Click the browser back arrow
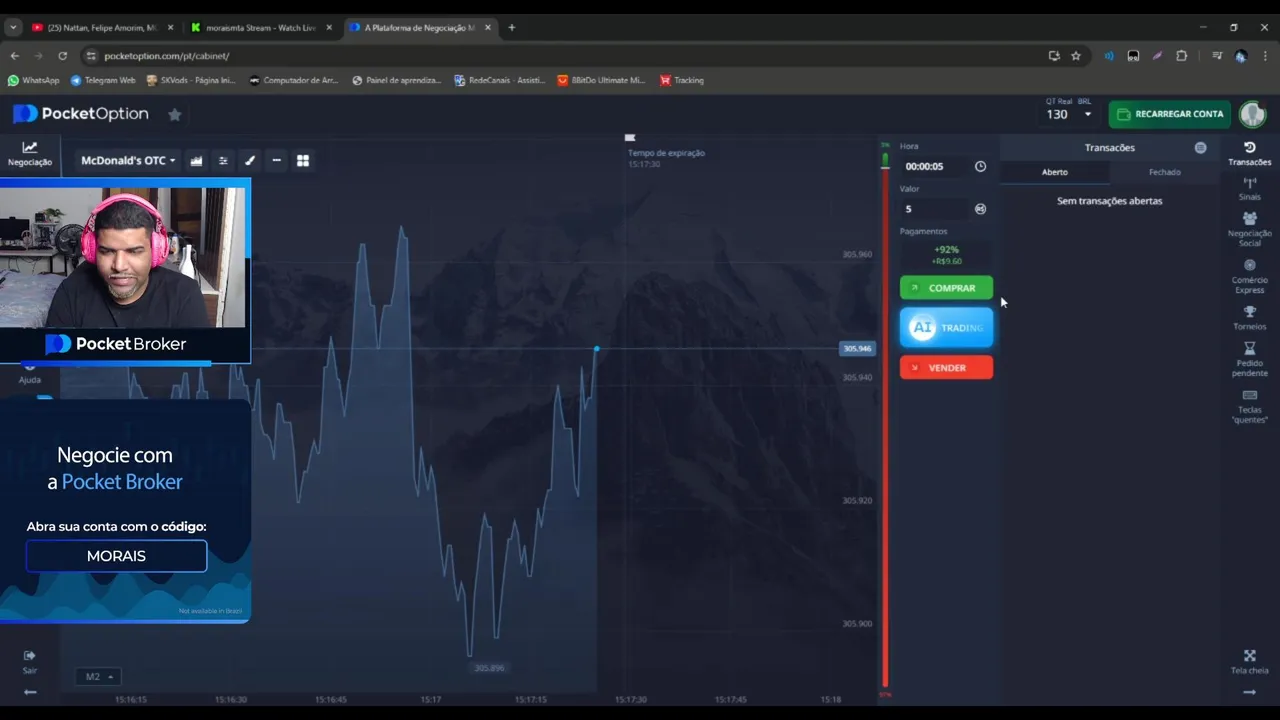Viewport: 1280px width, 720px height. tap(15, 56)
